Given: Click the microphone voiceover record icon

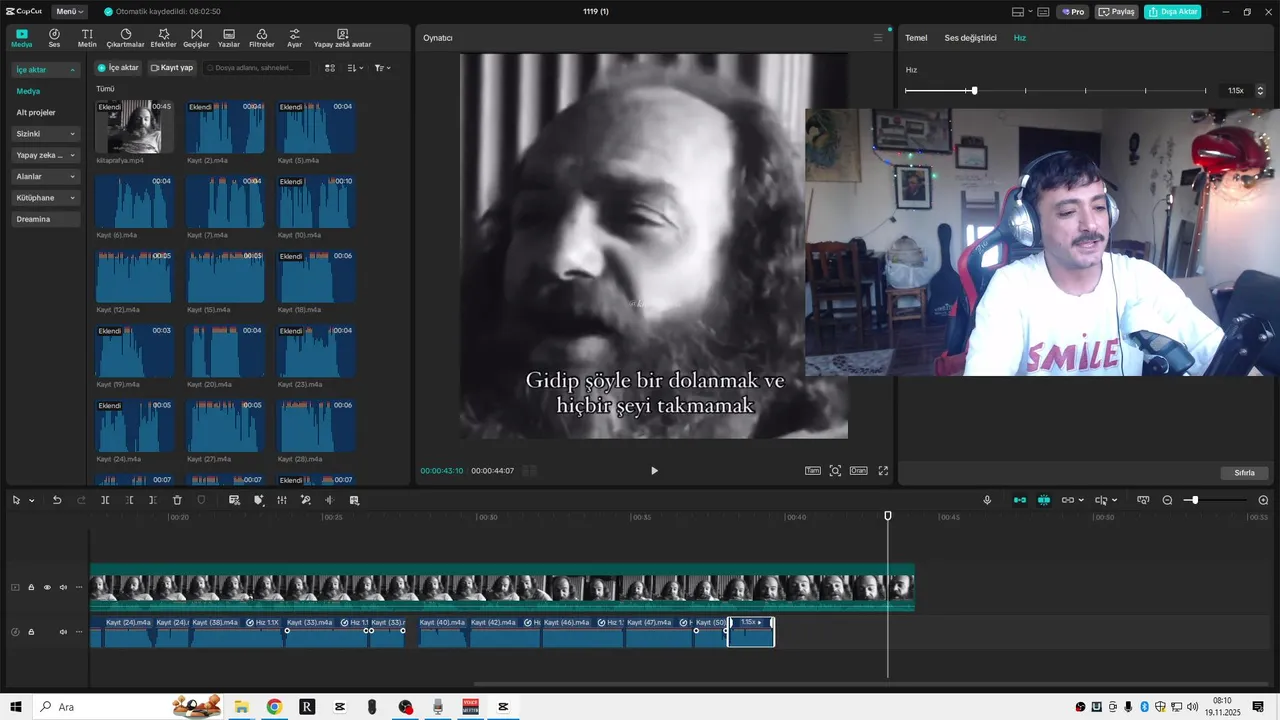Looking at the screenshot, I should coord(987,500).
